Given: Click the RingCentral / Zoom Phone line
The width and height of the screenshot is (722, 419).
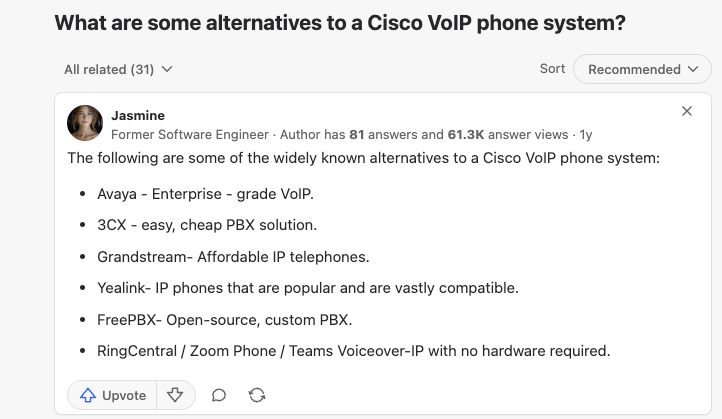Looking at the screenshot, I should point(354,351).
